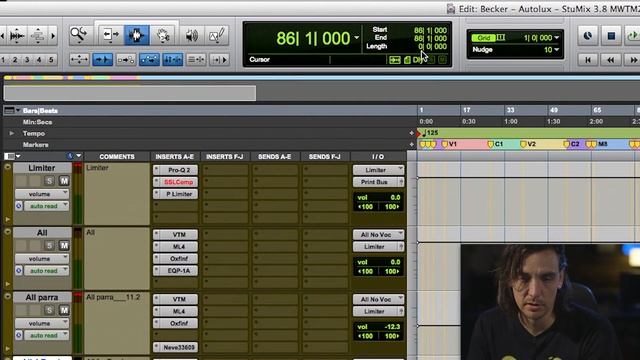Viewport: 640px width, 360px height.
Task: Click the horizontal zoom in arrow
Action: click(x=53, y=36)
